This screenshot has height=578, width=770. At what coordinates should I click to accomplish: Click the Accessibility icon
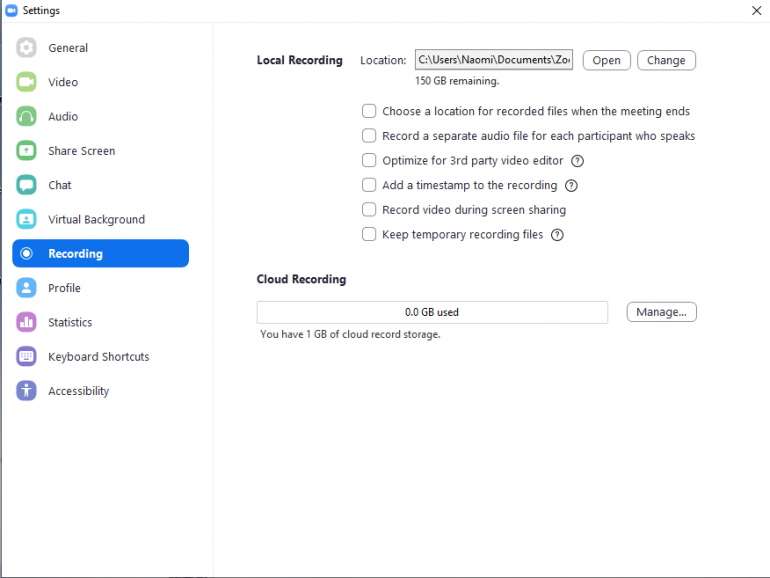[26, 391]
